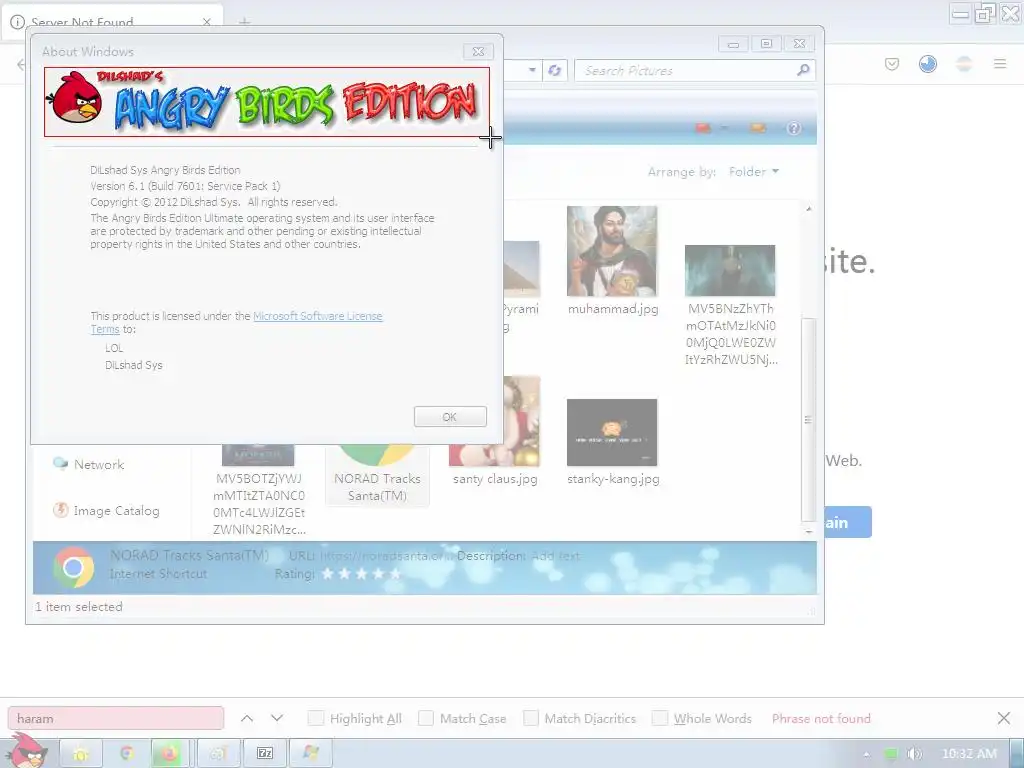Click the Firefox back arrow button
This screenshot has width=1024, height=768.
[21, 64]
